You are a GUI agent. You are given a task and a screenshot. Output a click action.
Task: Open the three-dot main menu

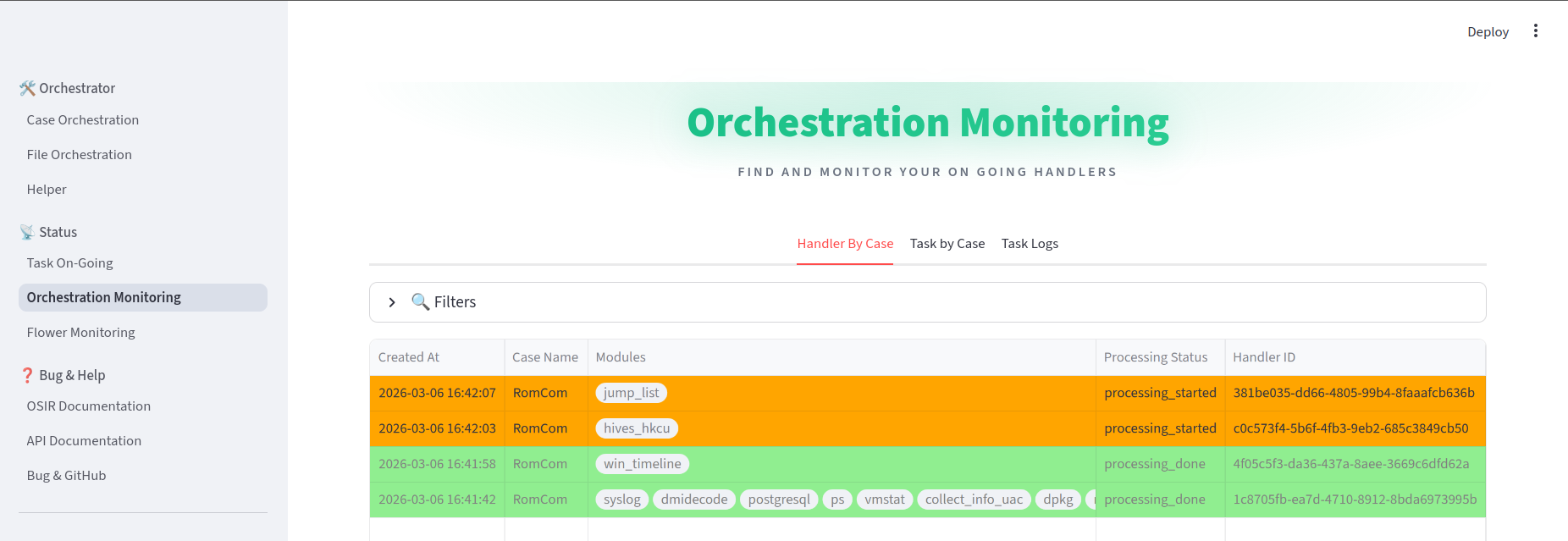click(1535, 31)
